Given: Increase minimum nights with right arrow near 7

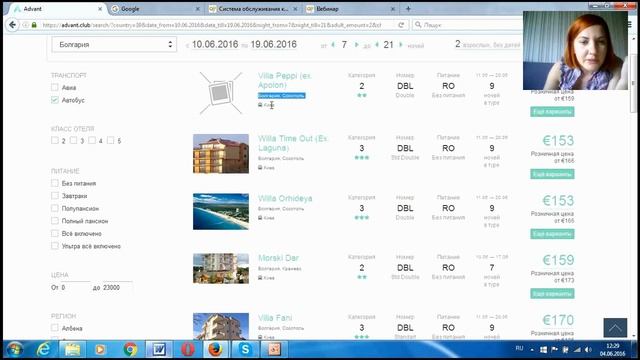Looking at the screenshot, I should click(x=356, y=44).
